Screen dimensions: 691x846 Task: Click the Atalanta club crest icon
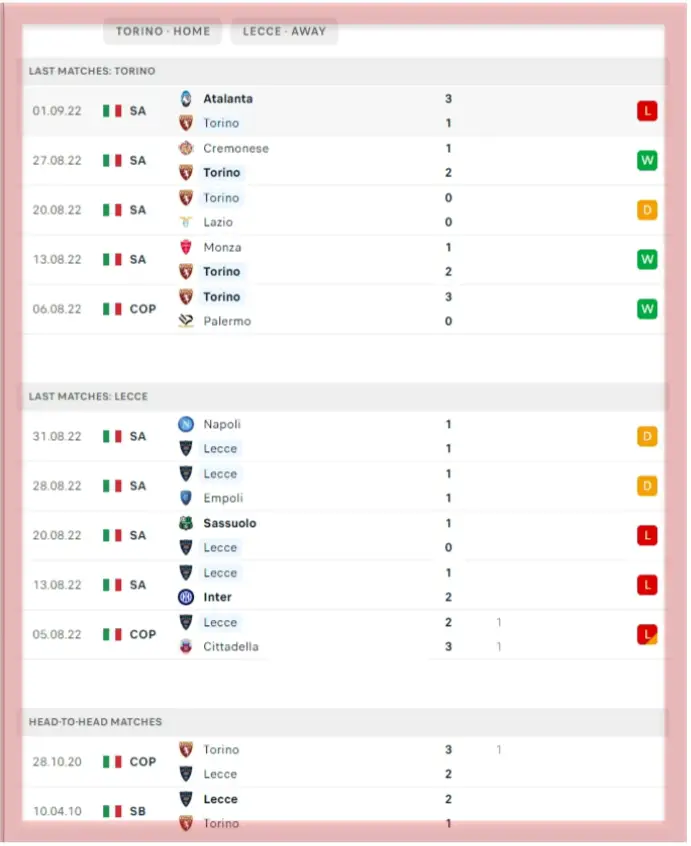(185, 99)
